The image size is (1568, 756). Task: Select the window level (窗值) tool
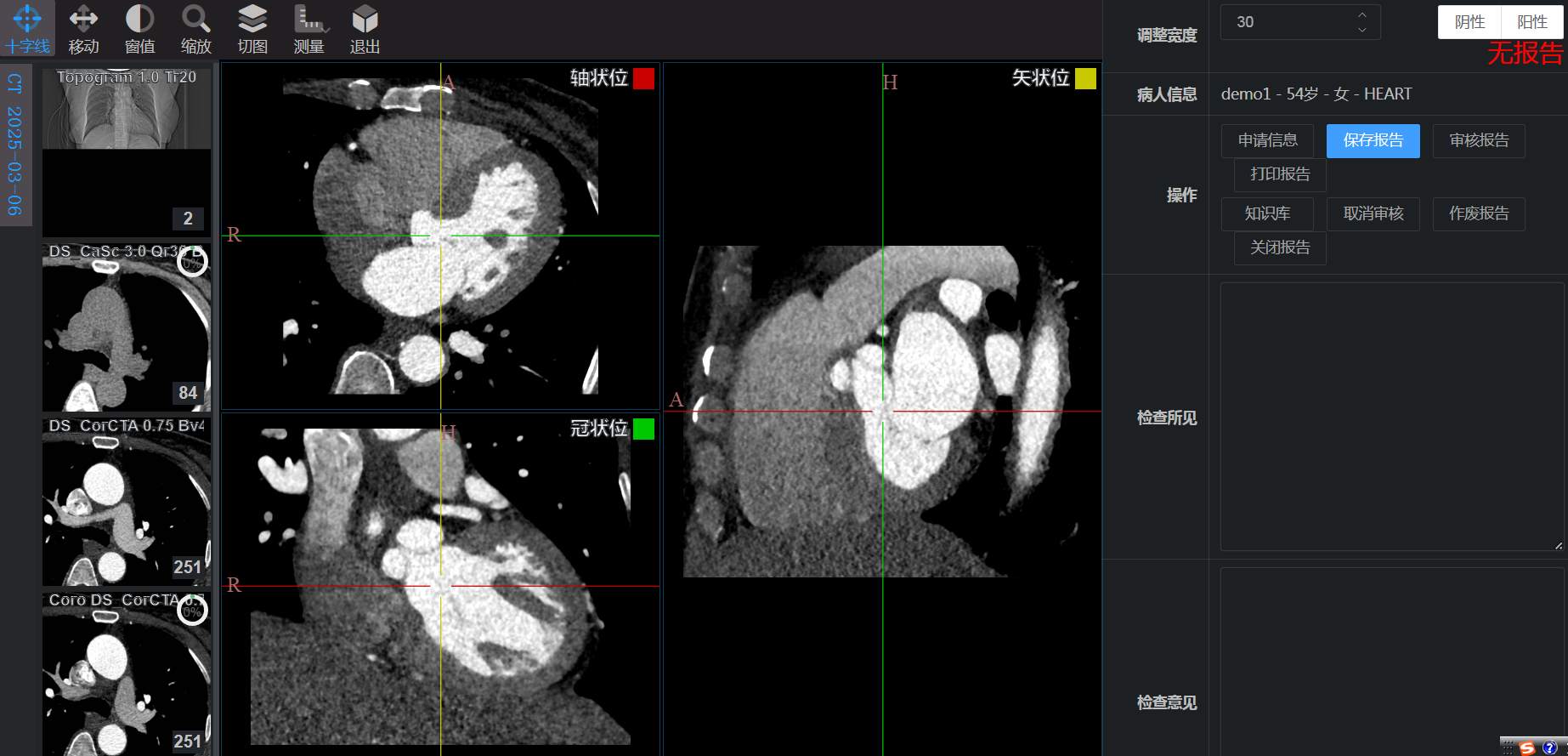pos(139,28)
